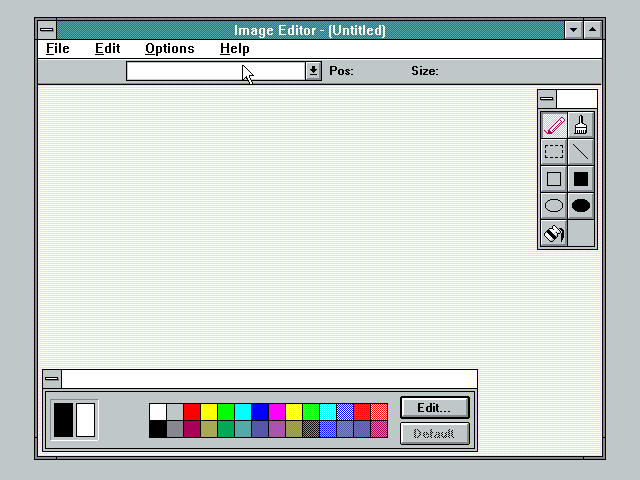Image resolution: width=640 pixels, height=480 pixels.
Task: Open the Edit menu
Action: tap(107, 49)
